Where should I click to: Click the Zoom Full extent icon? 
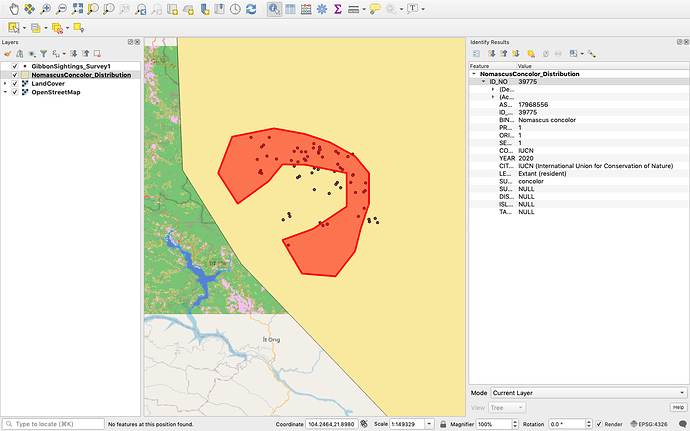(x=77, y=9)
